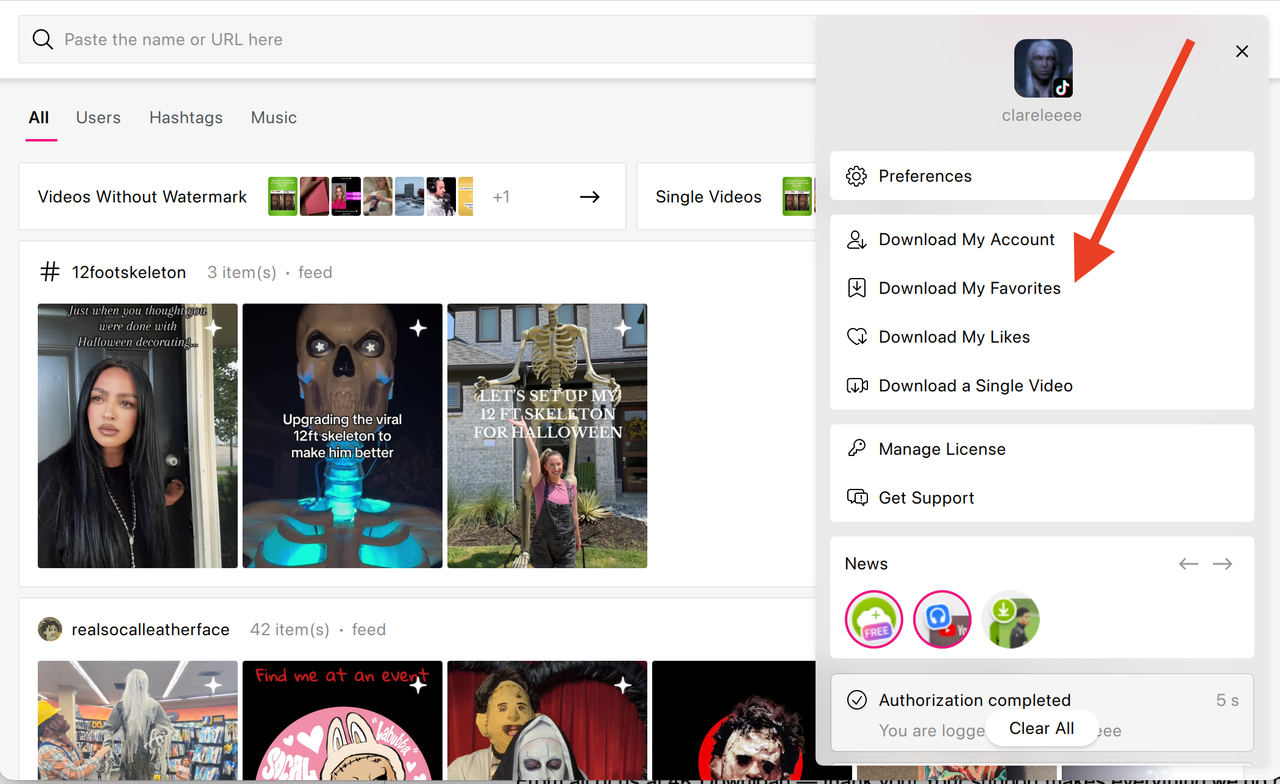Switch to the Users tab
The image size is (1280, 784).
pos(98,118)
